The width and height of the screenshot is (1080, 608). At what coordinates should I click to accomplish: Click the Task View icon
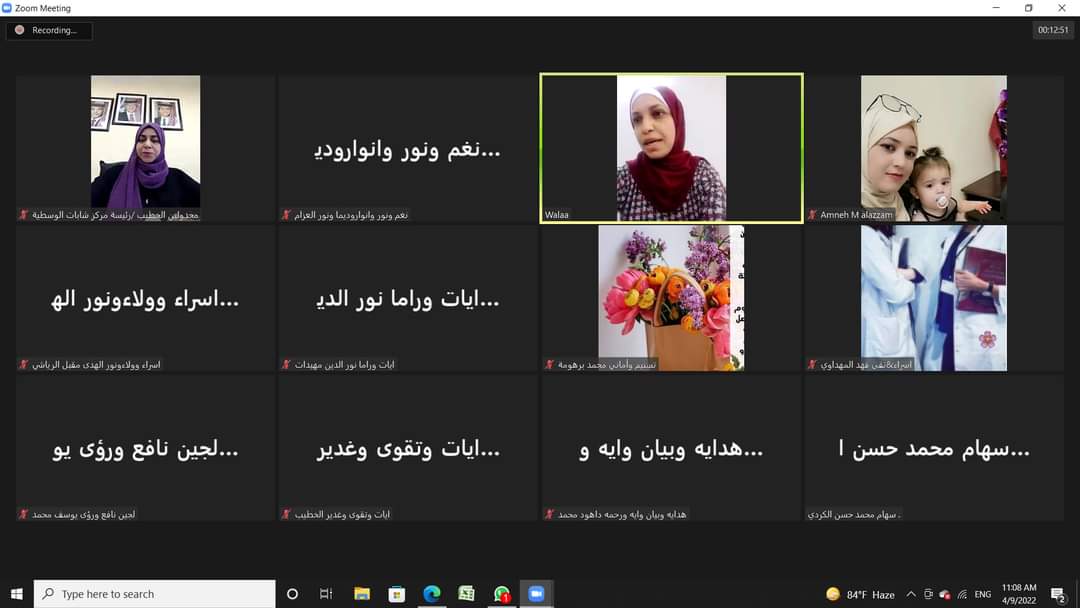pos(326,594)
